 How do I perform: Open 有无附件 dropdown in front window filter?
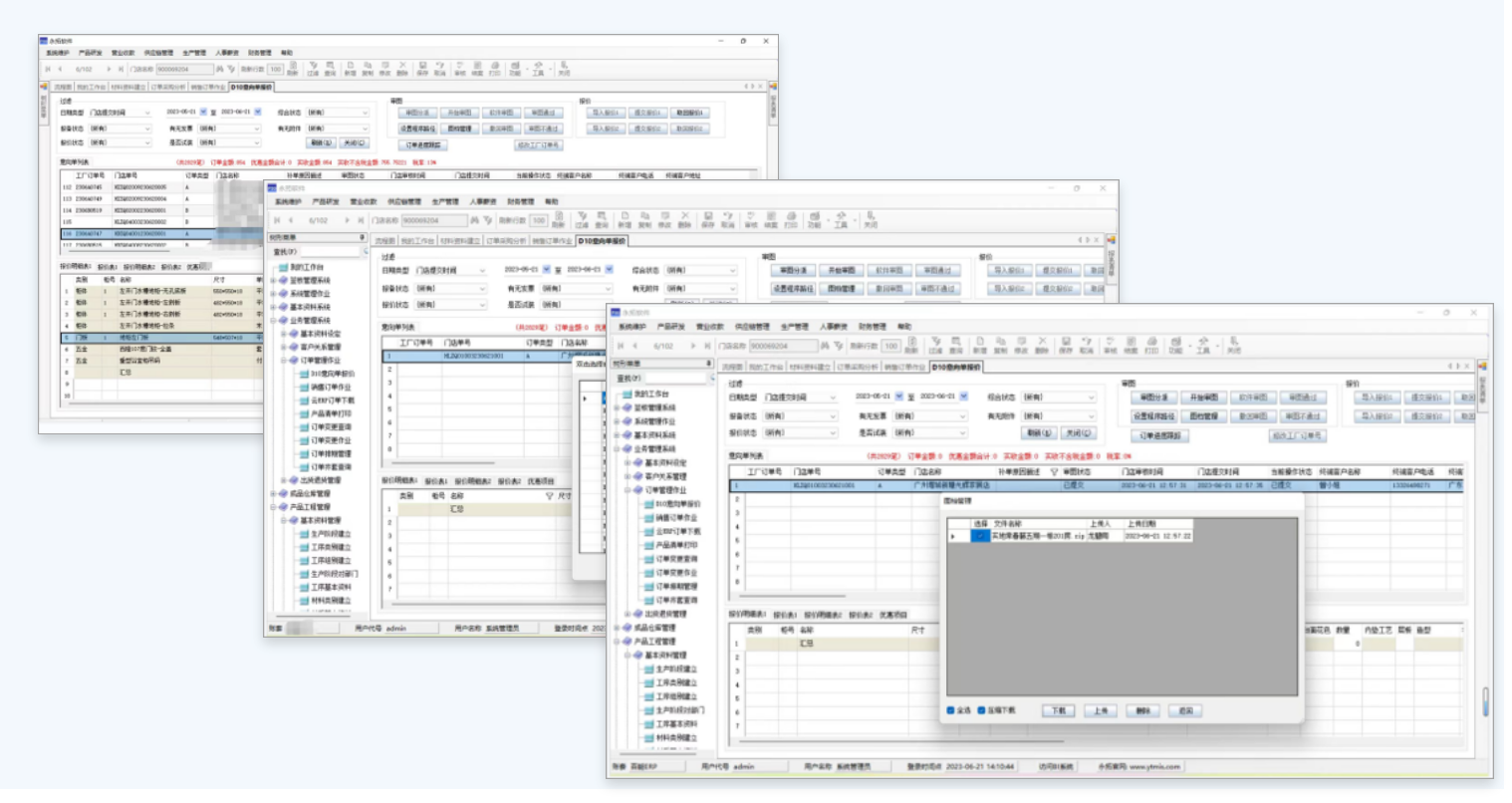click(1058, 415)
